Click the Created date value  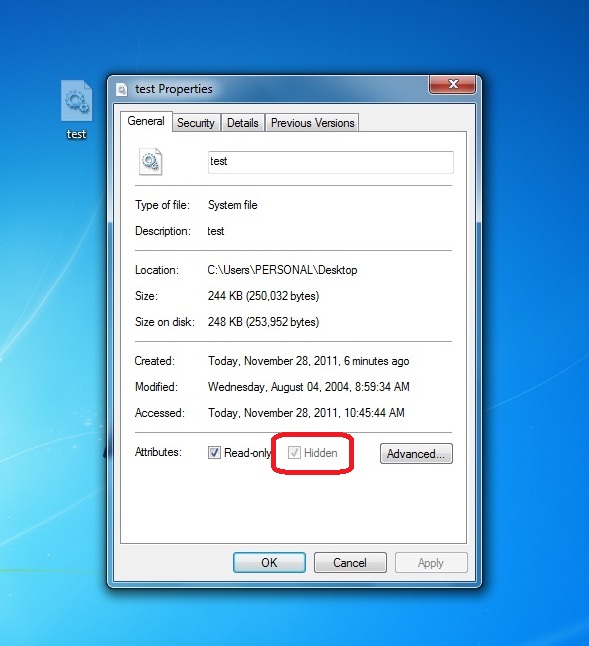click(x=309, y=361)
